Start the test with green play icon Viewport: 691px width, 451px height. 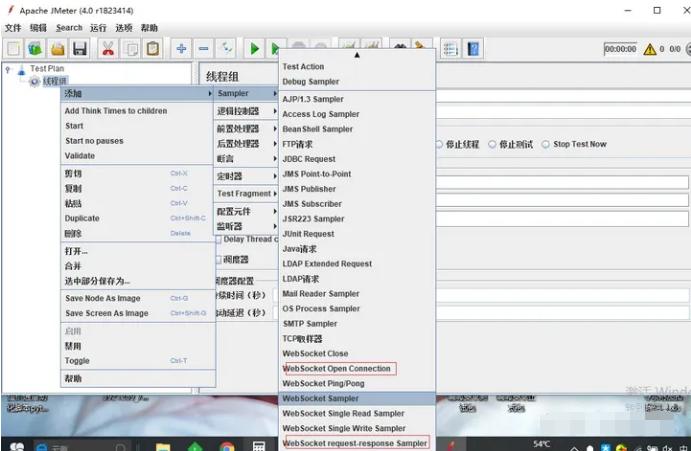254,48
